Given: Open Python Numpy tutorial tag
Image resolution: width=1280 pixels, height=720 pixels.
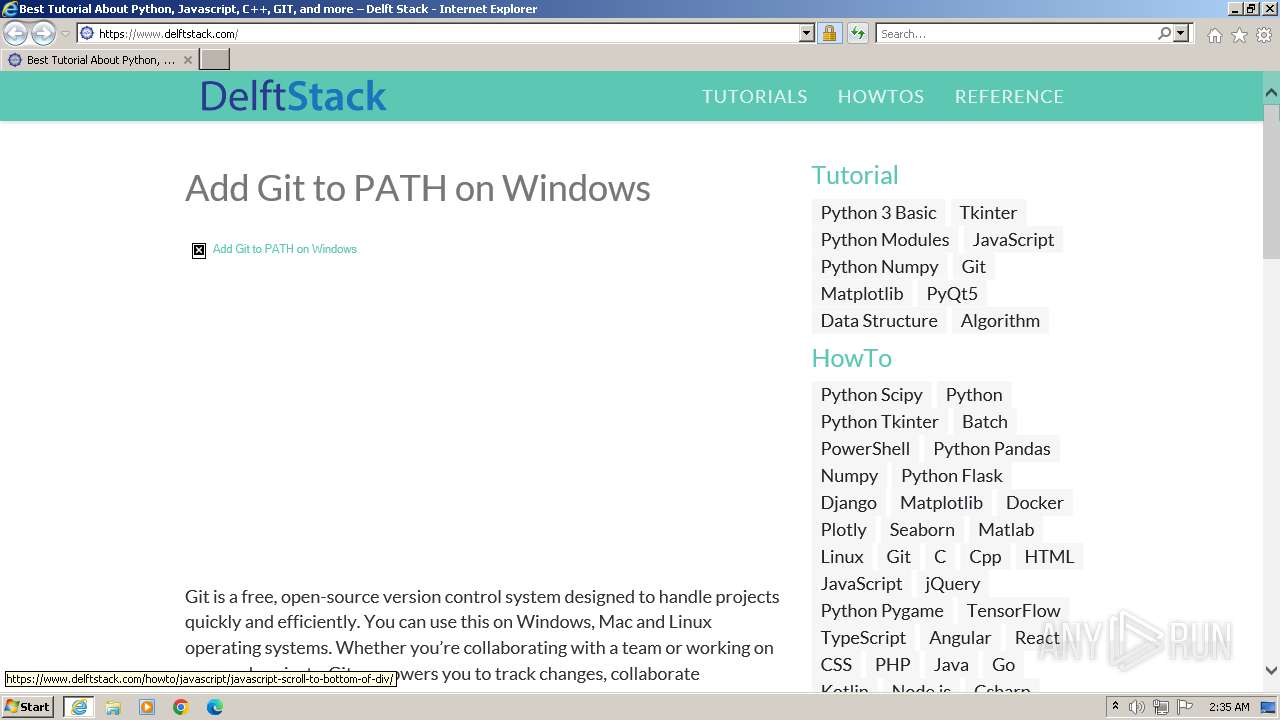Looking at the screenshot, I should [880, 266].
